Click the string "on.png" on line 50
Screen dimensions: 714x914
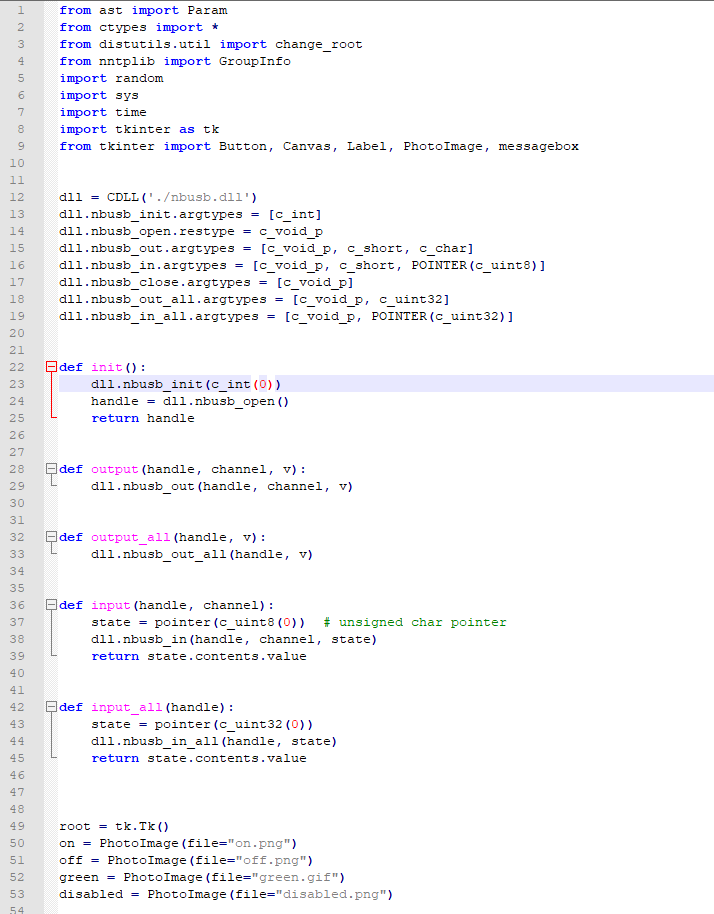click(259, 843)
